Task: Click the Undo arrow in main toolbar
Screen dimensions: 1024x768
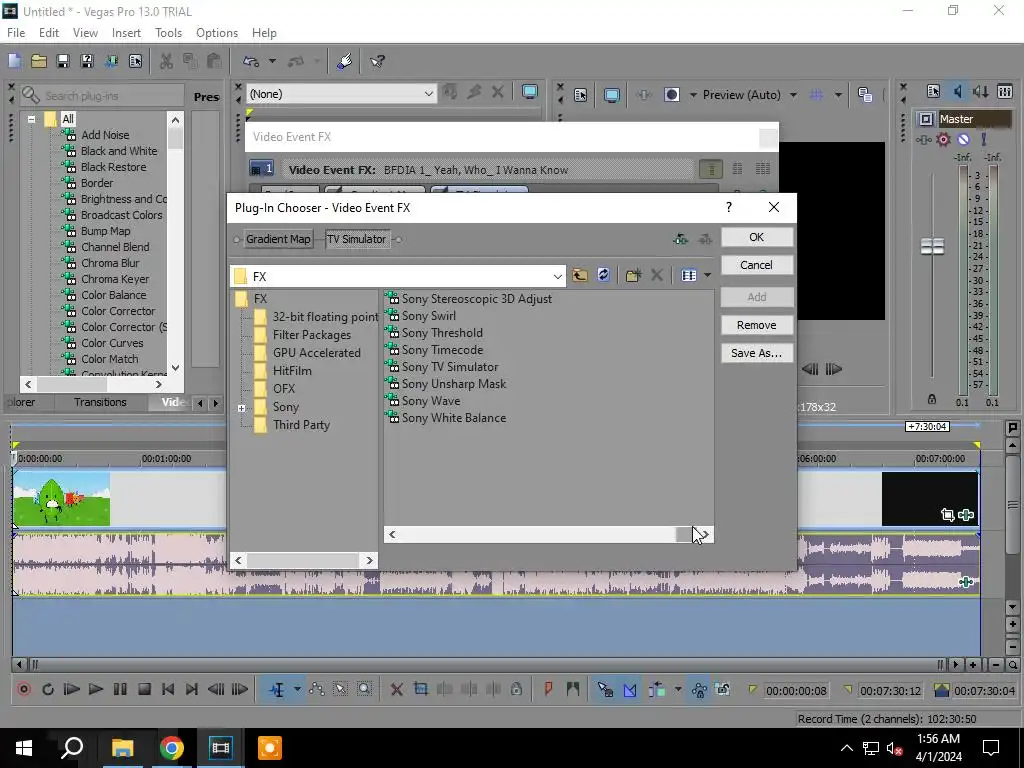Action: [x=251, y=61]
